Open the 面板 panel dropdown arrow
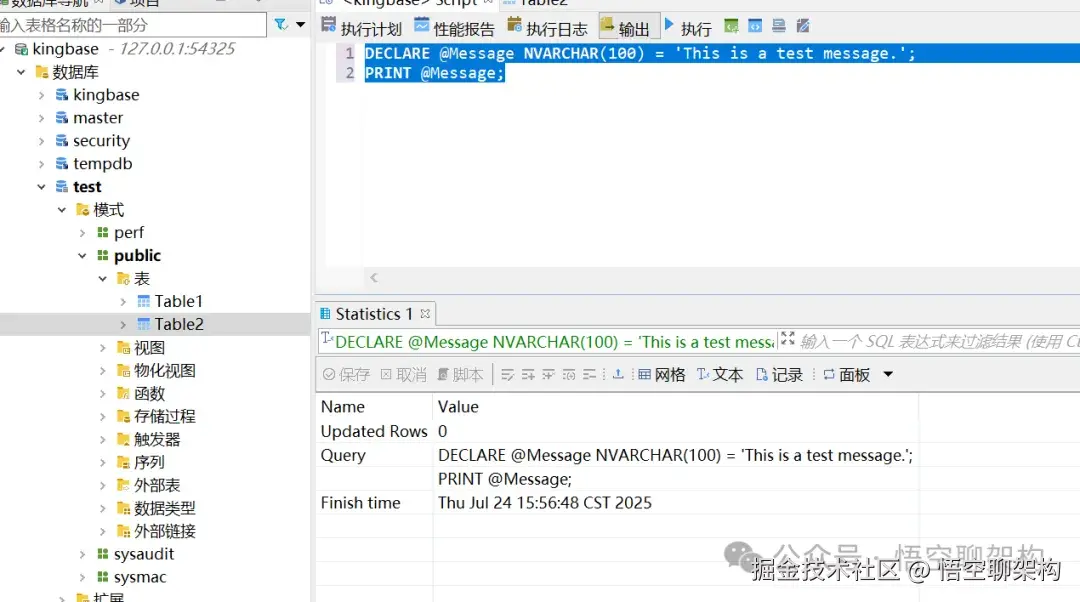The height and width of the screenshot is (602, 1080). point(888,375)
